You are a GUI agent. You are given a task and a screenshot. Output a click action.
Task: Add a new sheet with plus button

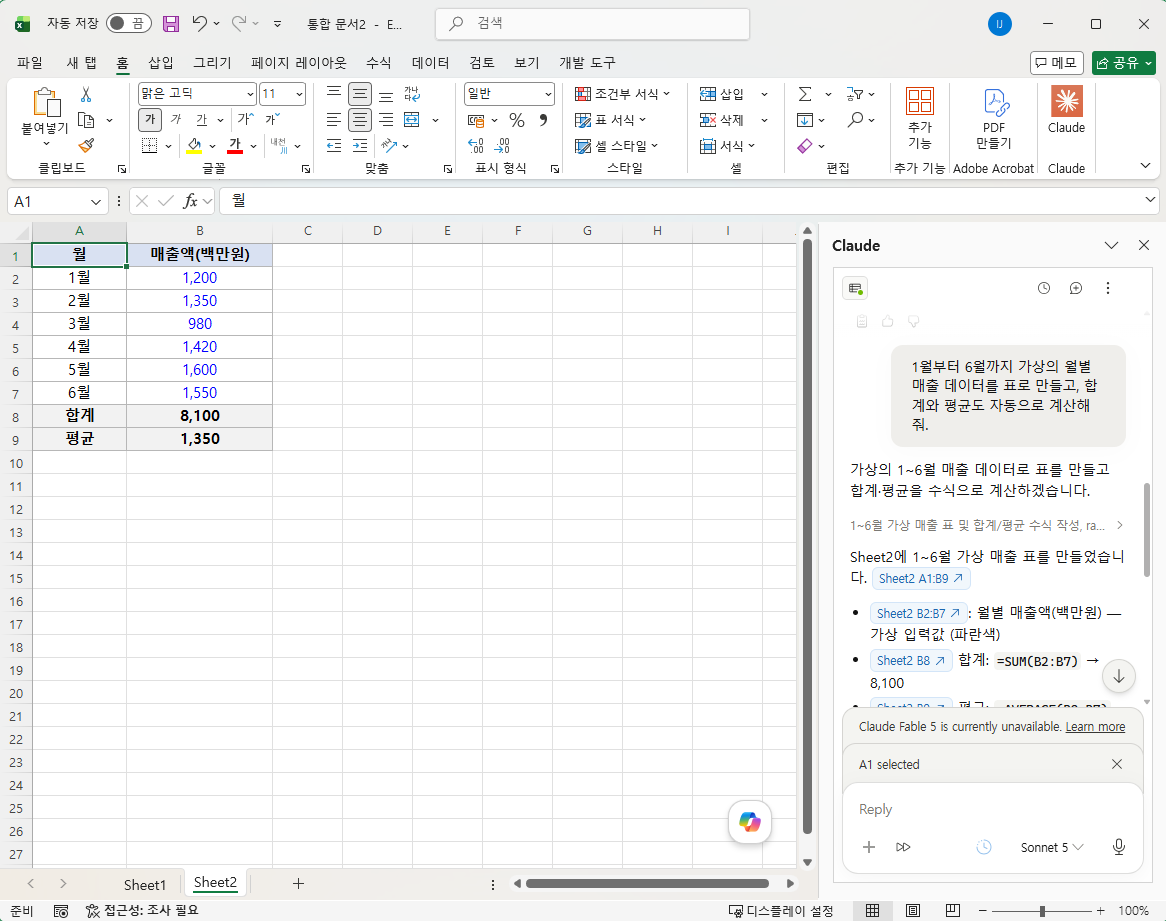point(298,884)
